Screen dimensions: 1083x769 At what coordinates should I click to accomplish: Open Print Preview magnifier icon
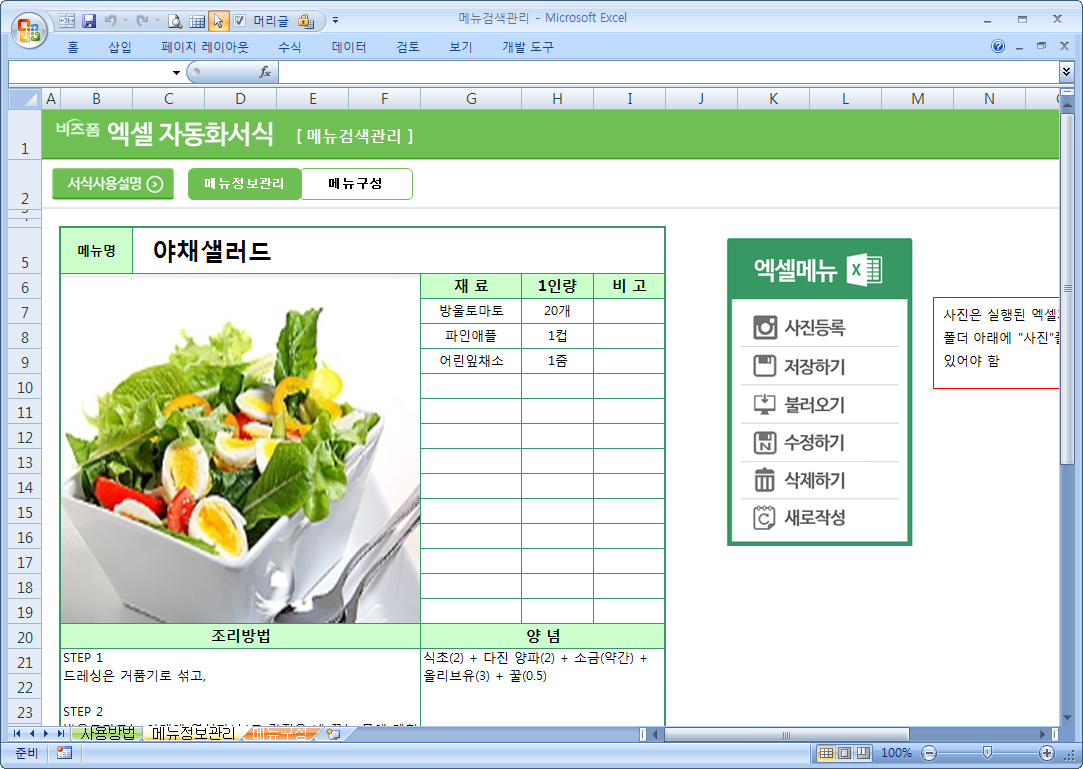coord(175,21)
